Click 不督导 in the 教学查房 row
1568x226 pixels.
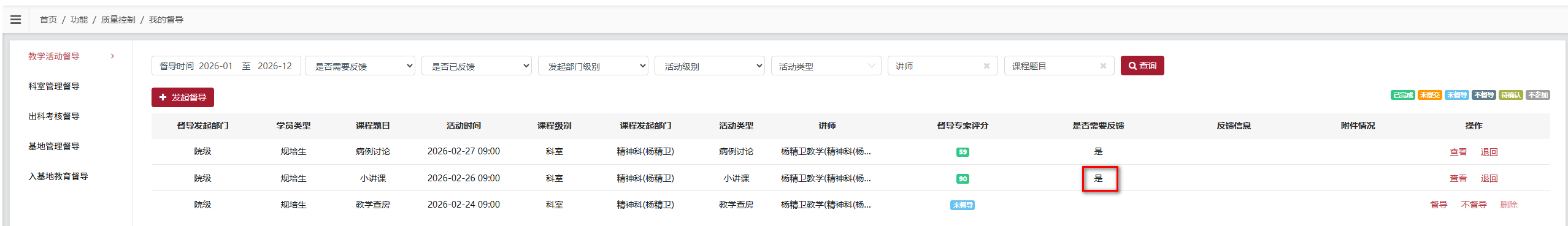tap(1474, 205)
